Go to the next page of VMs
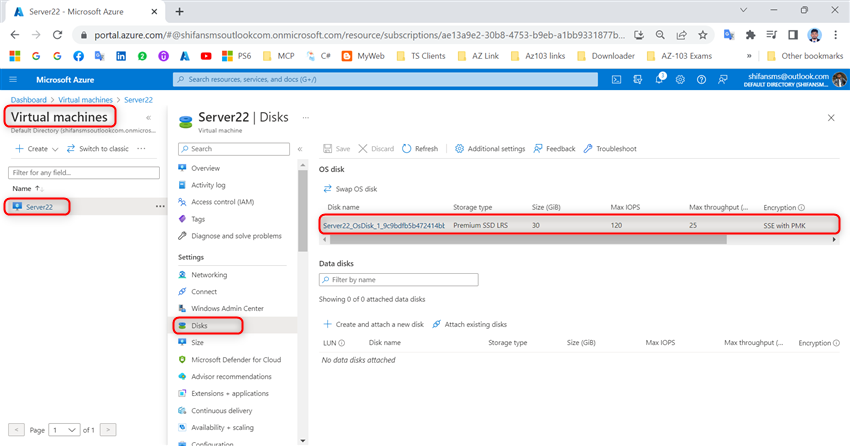The width and height of the screenshot is (850, 446). pos(108,430)
